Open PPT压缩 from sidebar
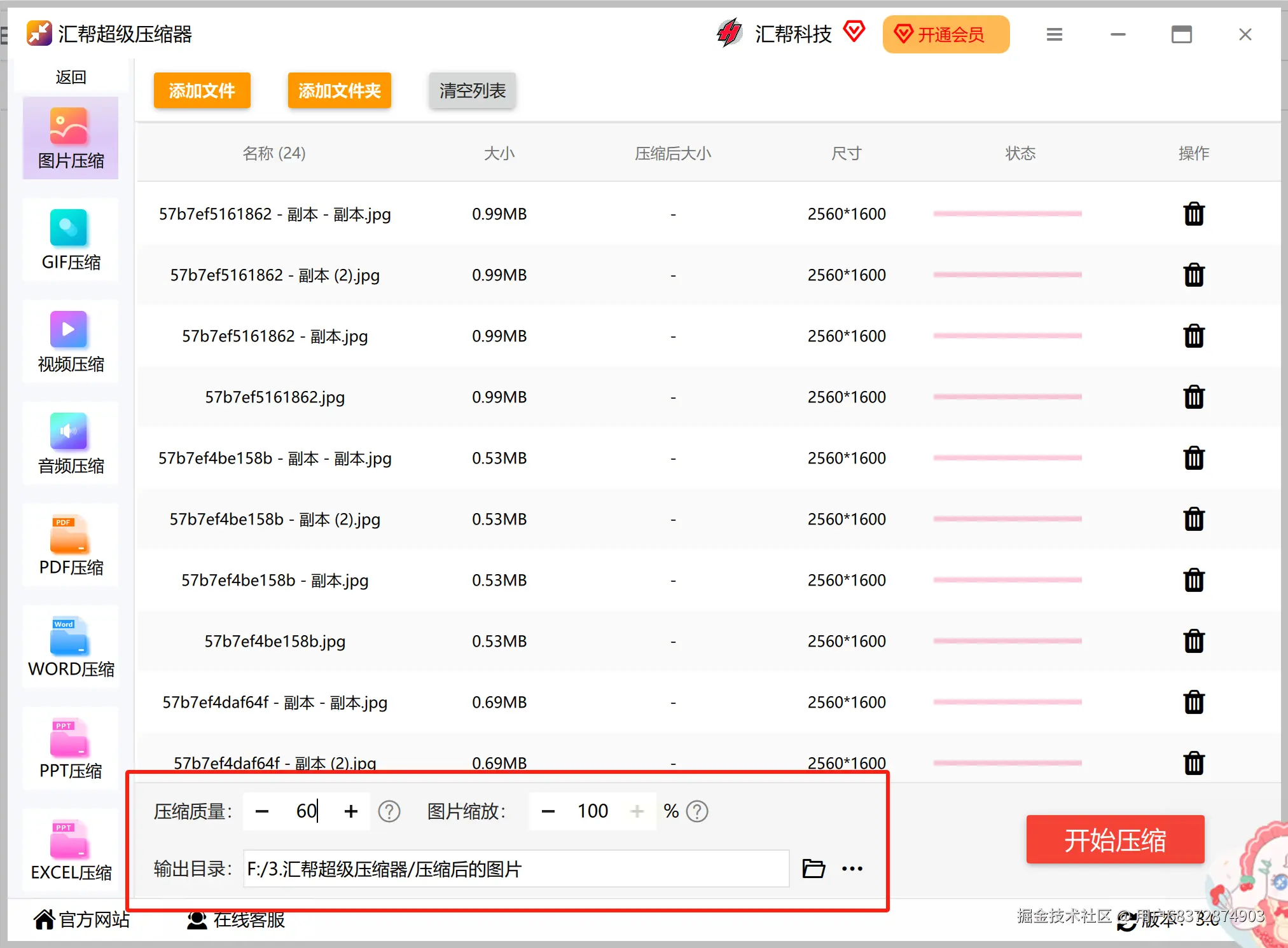This screenshot has width=1288, height=948. point(71,748)
